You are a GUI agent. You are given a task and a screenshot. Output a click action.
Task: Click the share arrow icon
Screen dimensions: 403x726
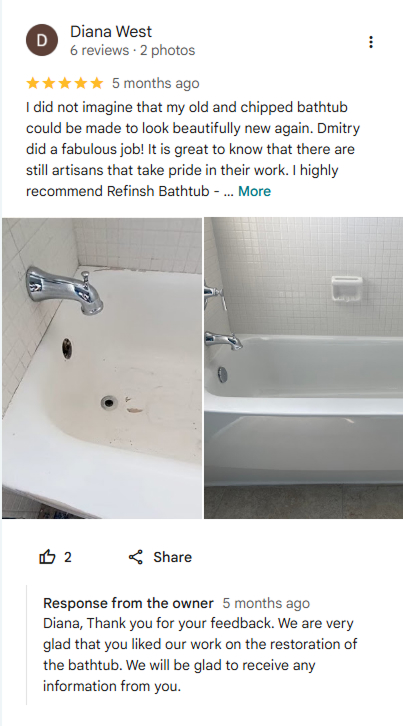coord(136,557)
